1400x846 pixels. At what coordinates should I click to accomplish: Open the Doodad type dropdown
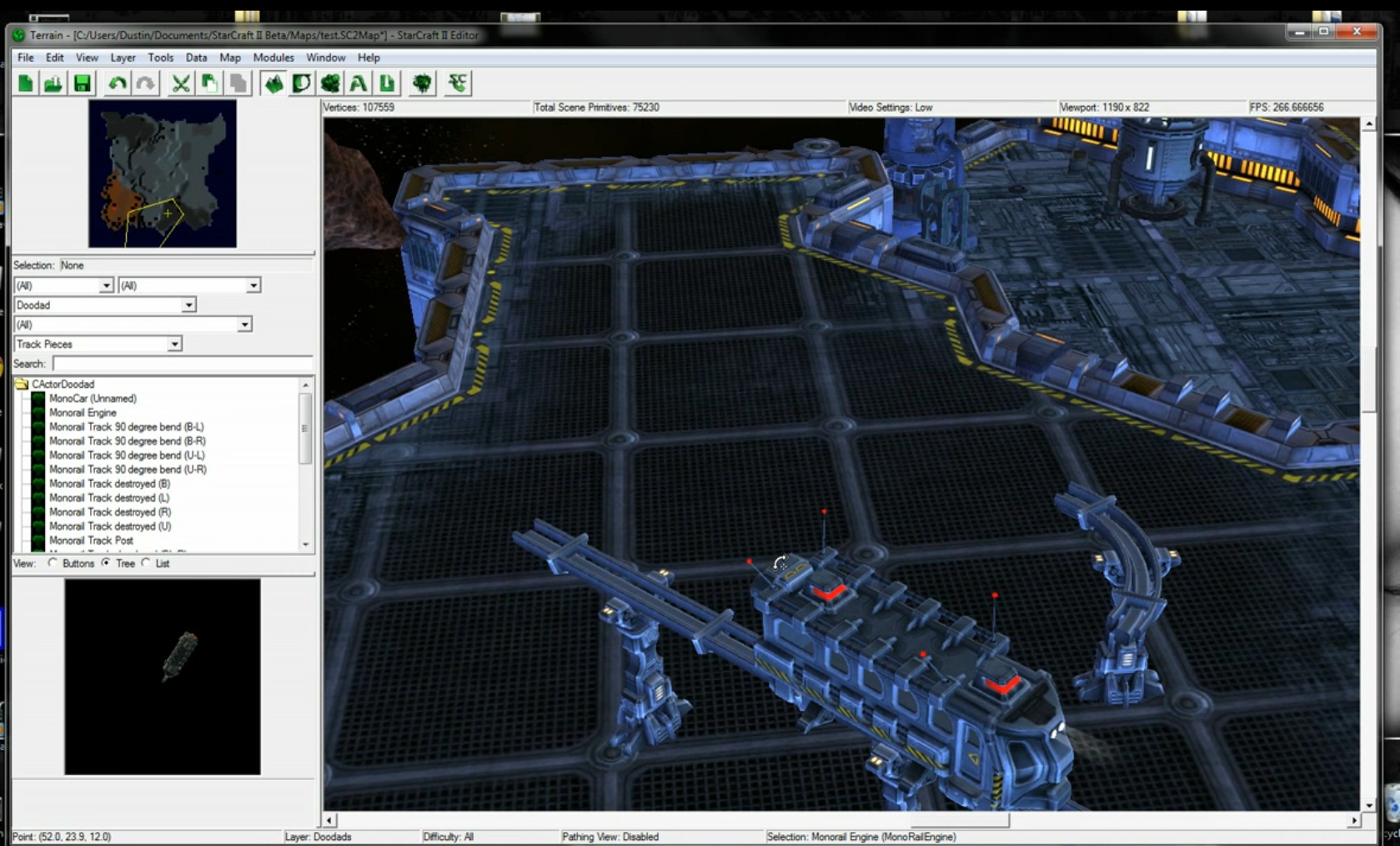pos(188,305)
